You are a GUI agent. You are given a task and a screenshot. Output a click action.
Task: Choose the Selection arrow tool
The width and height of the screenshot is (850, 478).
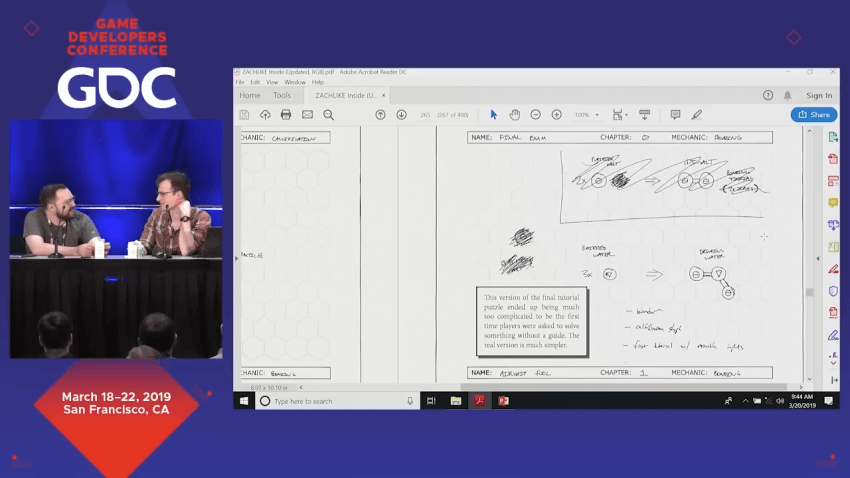493,115
